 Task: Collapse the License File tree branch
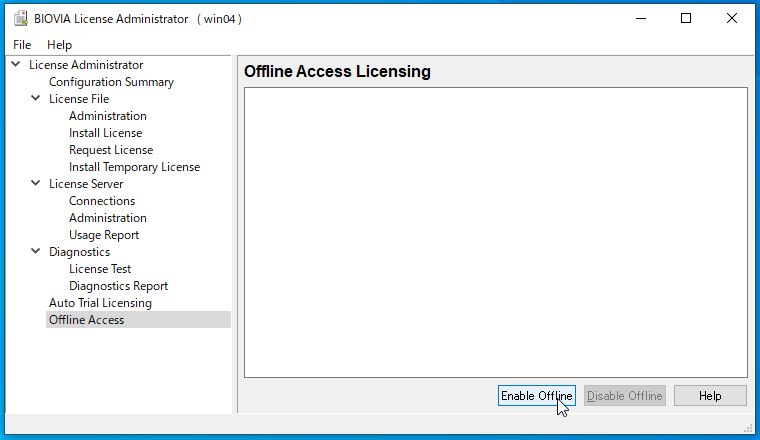[35, 98]
